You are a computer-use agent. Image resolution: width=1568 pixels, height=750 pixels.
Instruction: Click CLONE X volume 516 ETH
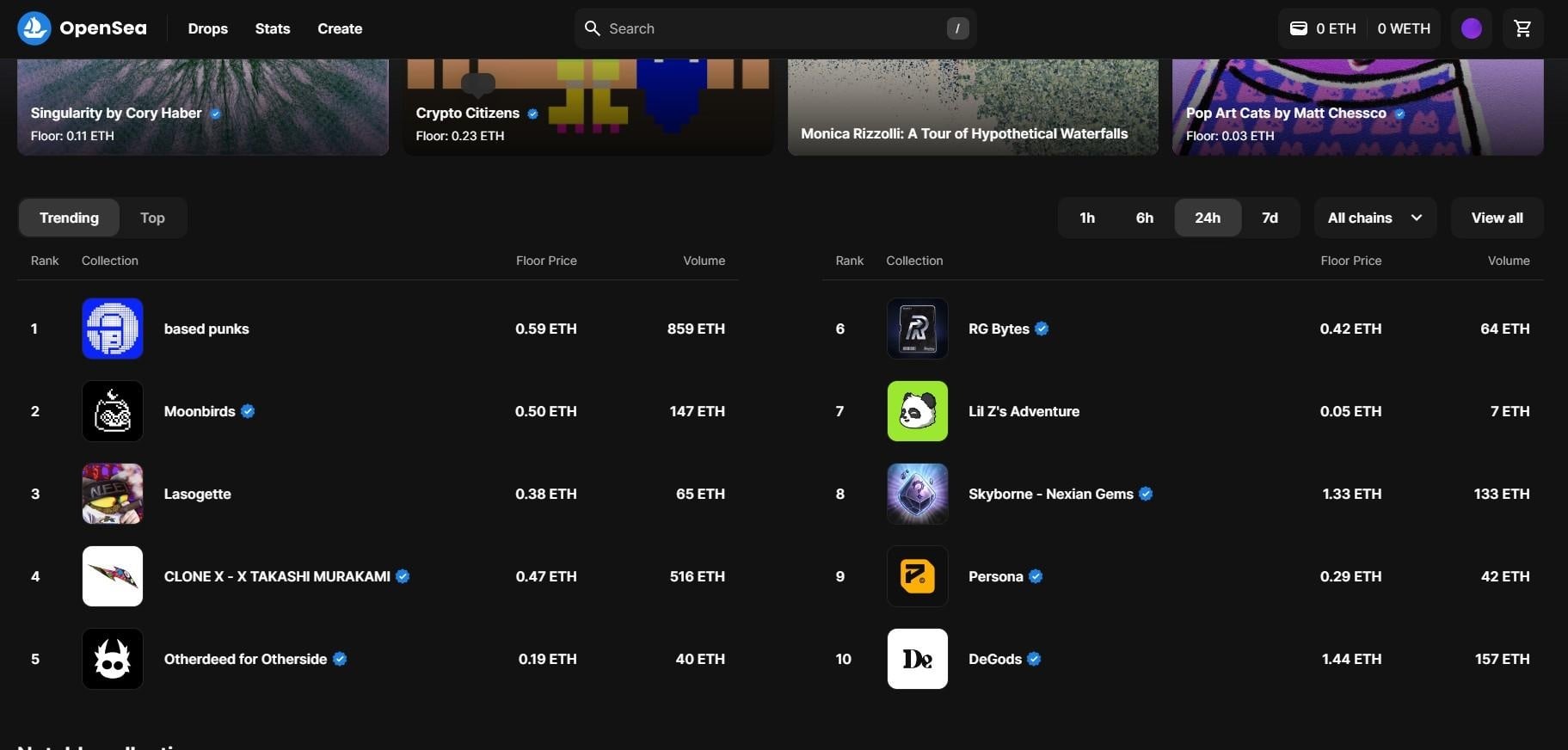point(698,576)
